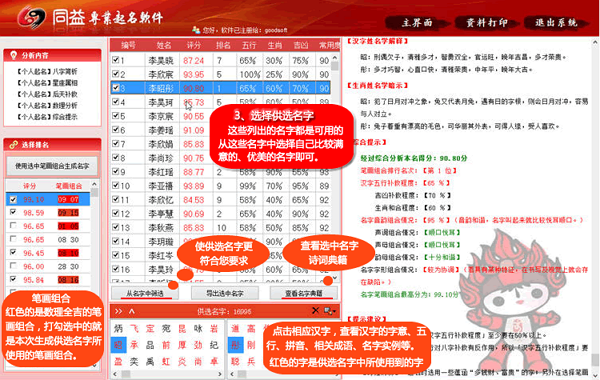Image resolution: width=600 pixels, height=380 pixels.
Task: Open the 八字简析 analysis item
Action: click(x=47, y=71)
